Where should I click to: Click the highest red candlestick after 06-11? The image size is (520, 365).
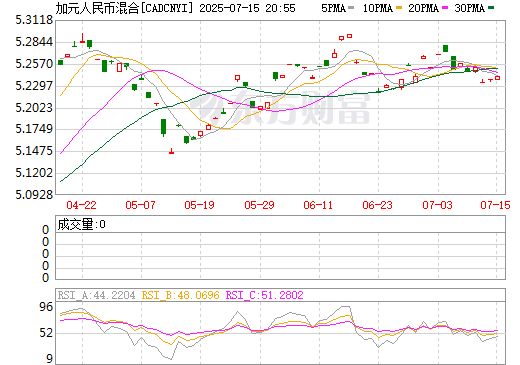pos(349,36)
